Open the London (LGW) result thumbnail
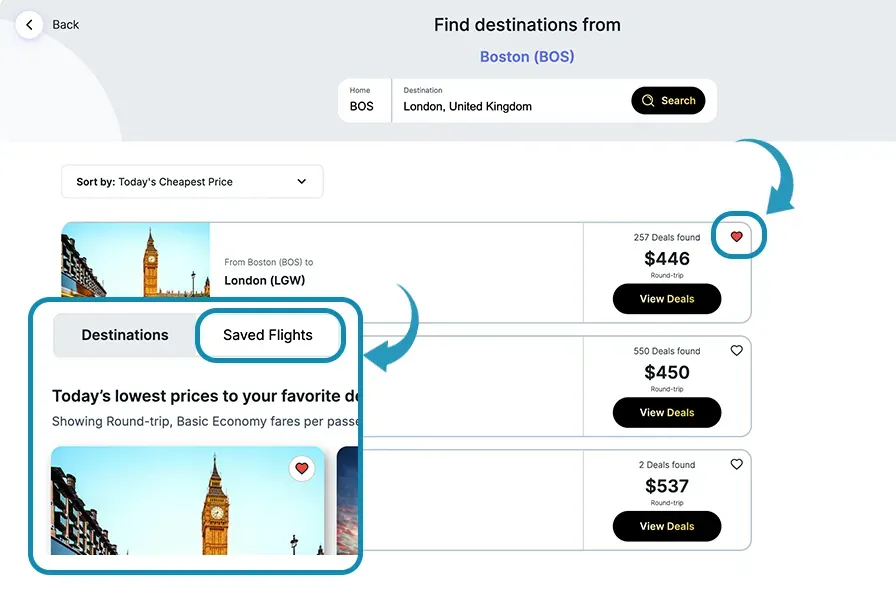The image size is (896, 593). [x=136, y=257]
